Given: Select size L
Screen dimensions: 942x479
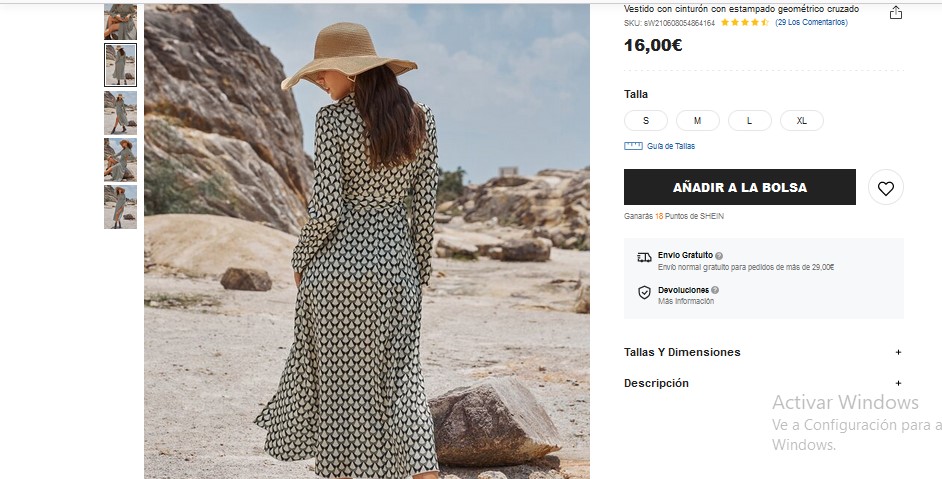Looking at the screenshot, I should [x=749, y=121].
